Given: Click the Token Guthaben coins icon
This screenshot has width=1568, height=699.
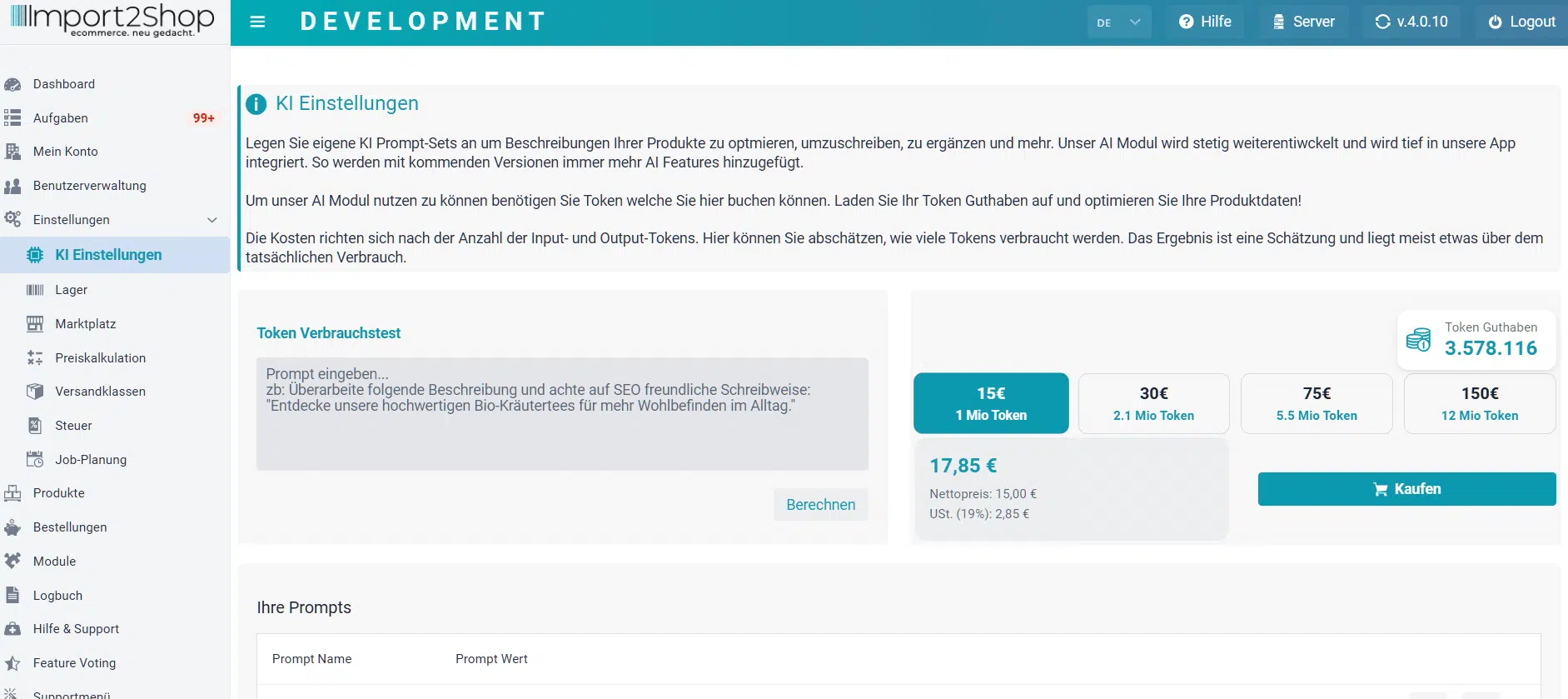Looking at the screenshot, I should pyautogui.click(x=1418, y=339).
